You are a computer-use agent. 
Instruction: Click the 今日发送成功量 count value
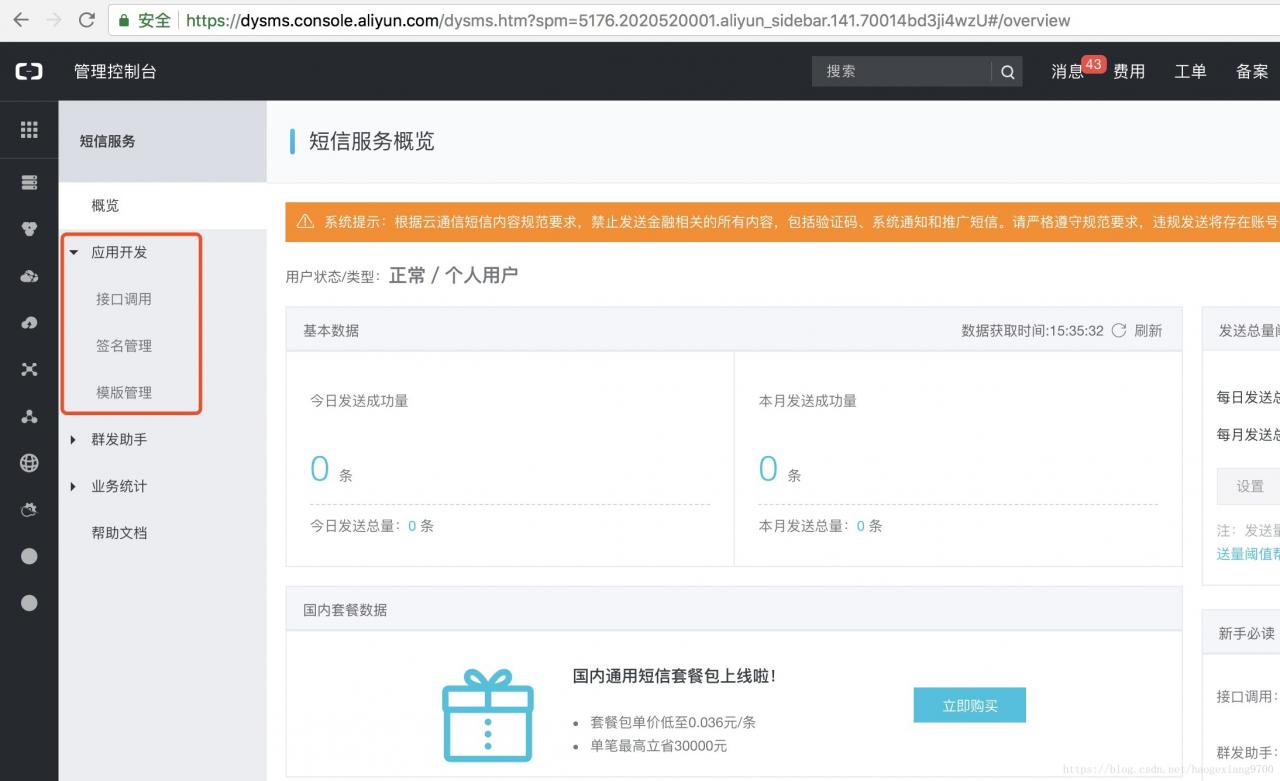point(320,468)
